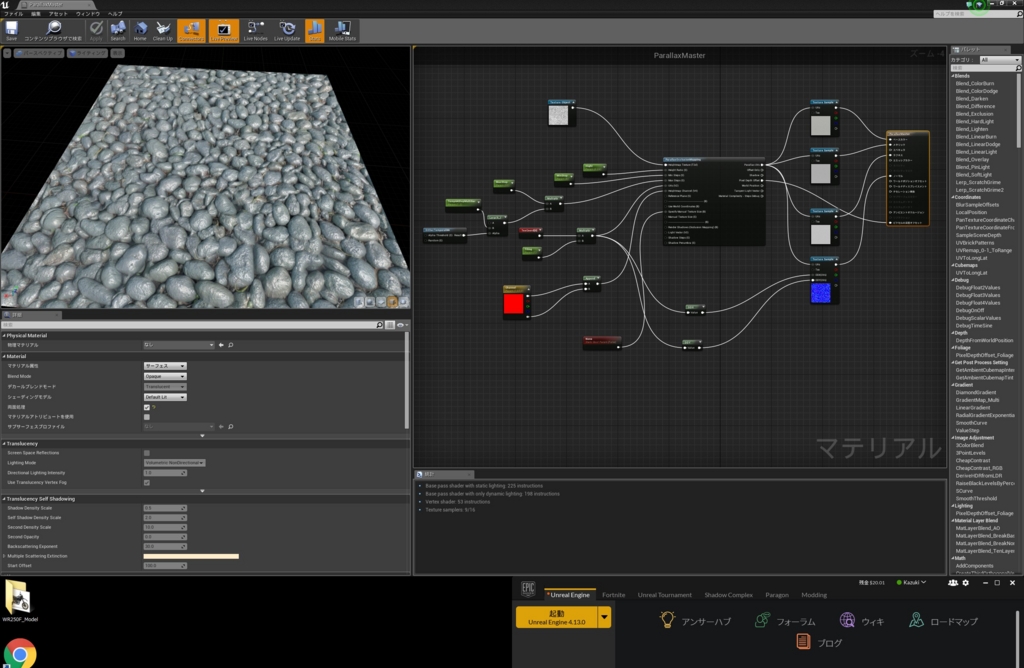The height and width of the screenshot is (668, 1024).
Task: Open the Multiple Scattering Extinction color swatch
Action: (x=191, y=556)
